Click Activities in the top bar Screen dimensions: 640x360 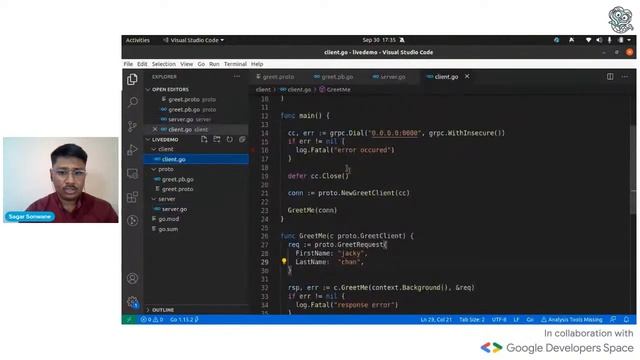(138, 40)
